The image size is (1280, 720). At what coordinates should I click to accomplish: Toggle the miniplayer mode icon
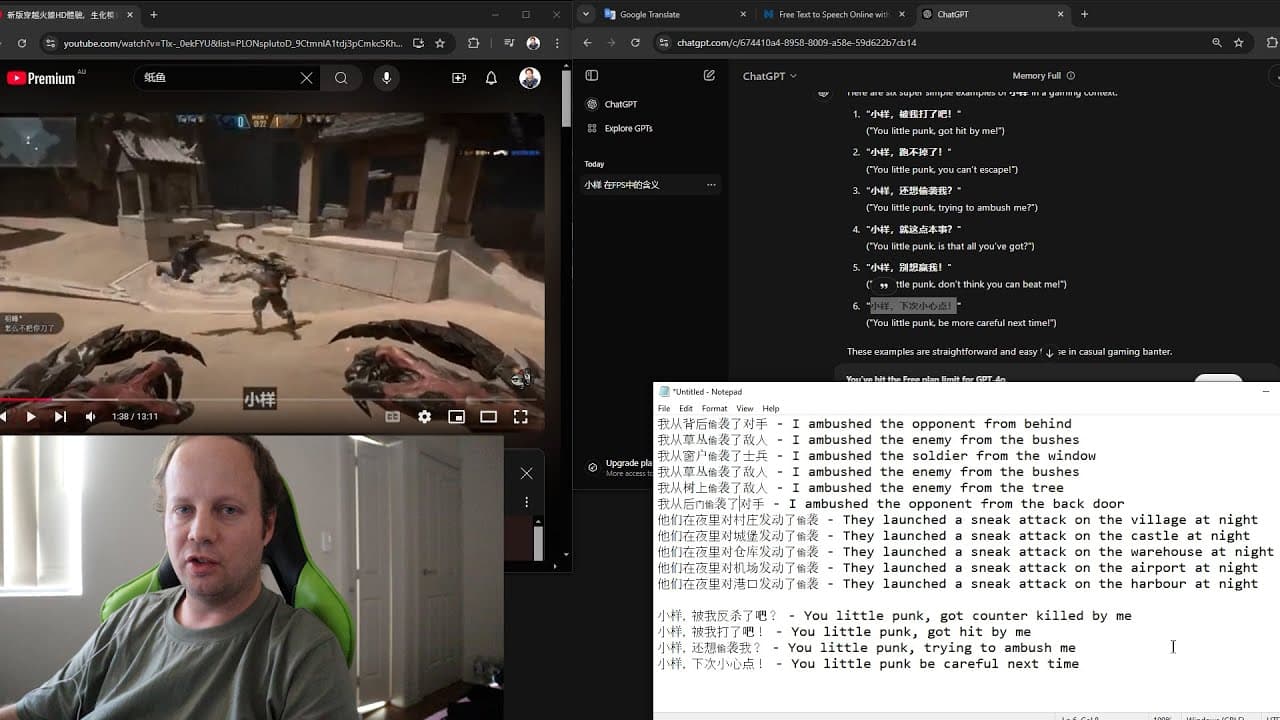[x=457, y=417]
